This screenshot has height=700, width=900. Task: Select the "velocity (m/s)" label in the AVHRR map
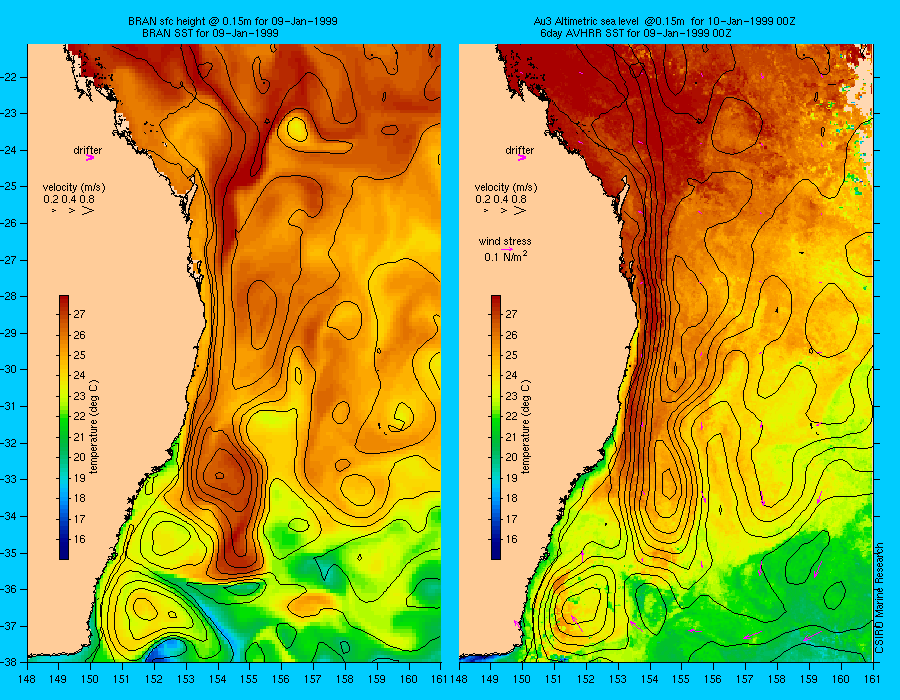coord(506,187)
